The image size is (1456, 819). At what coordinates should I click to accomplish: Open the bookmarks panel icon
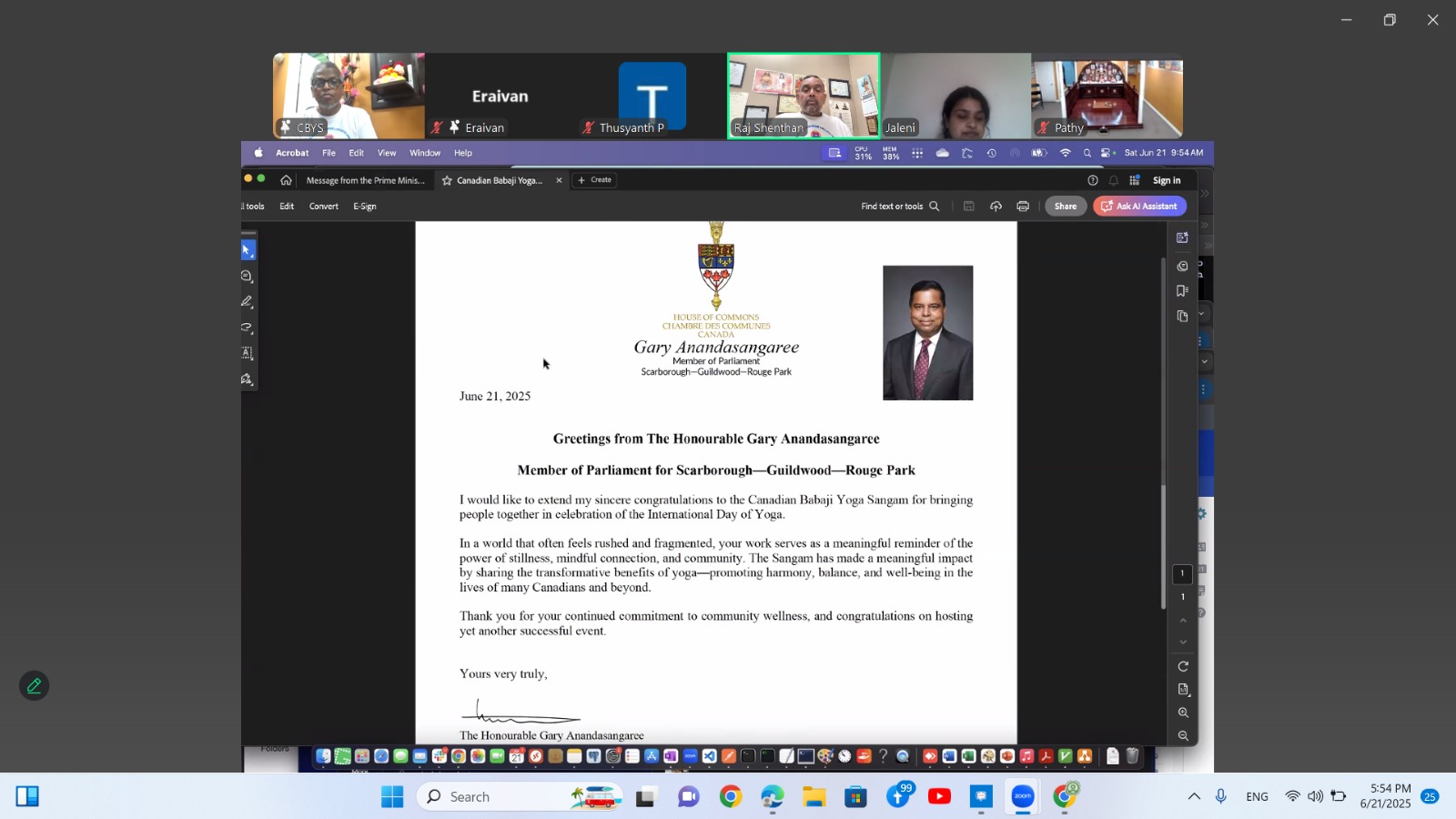(1182, 291)
